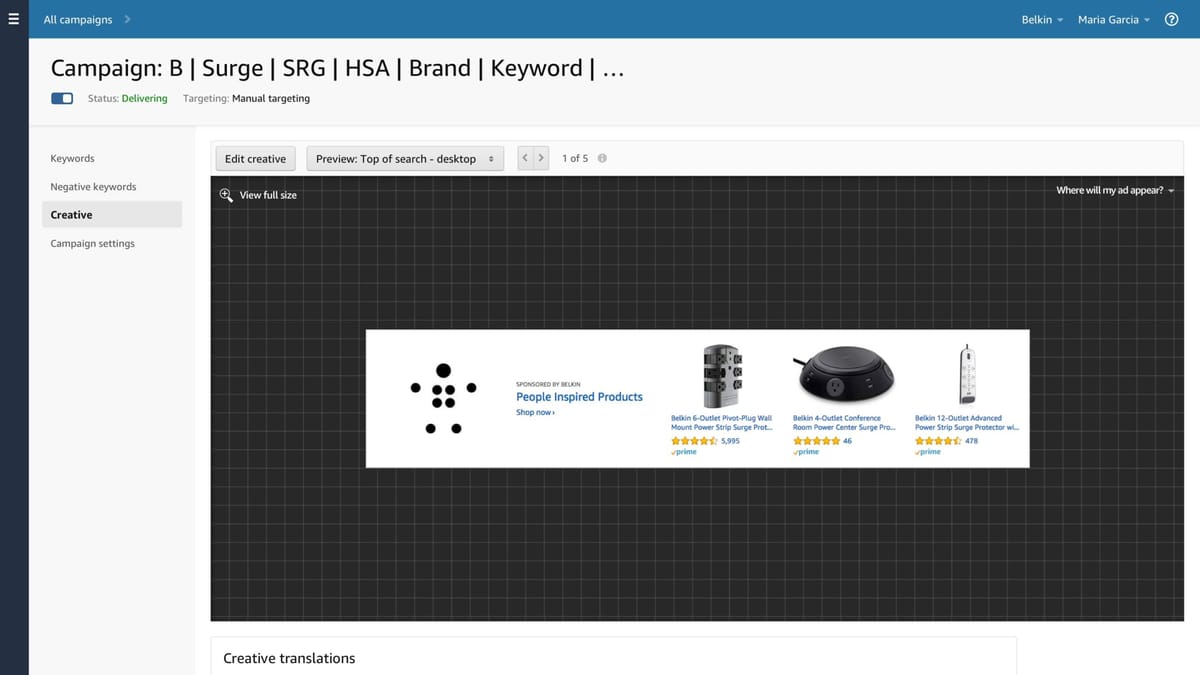Click the info icon beside "1 of 5"
The image size is (1200, 675).
[x=601, y=157]
